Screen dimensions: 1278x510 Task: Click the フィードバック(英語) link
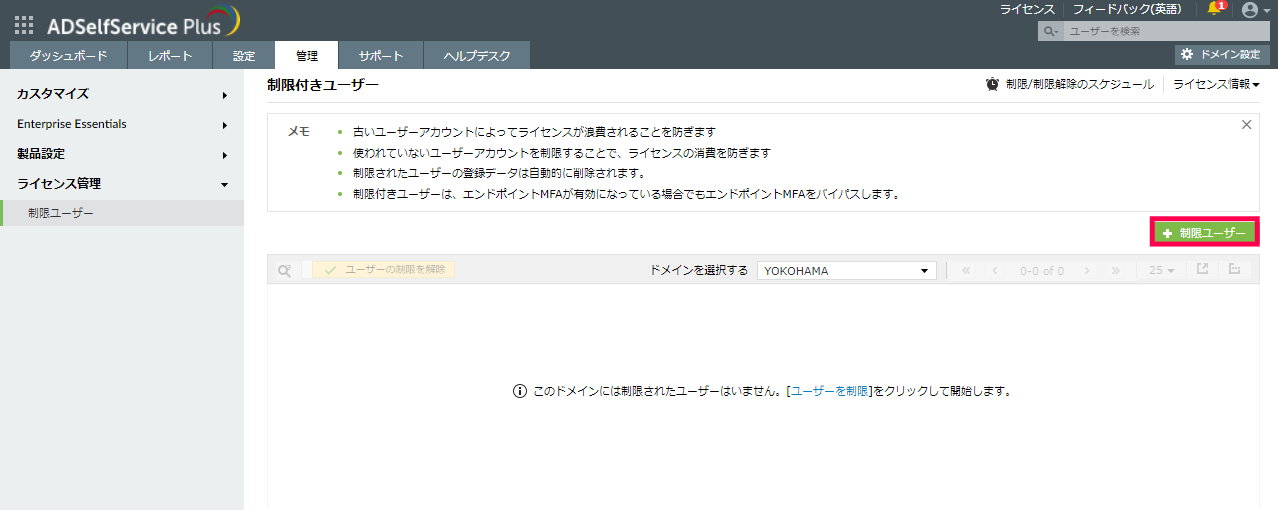[x=1127, y=9]
